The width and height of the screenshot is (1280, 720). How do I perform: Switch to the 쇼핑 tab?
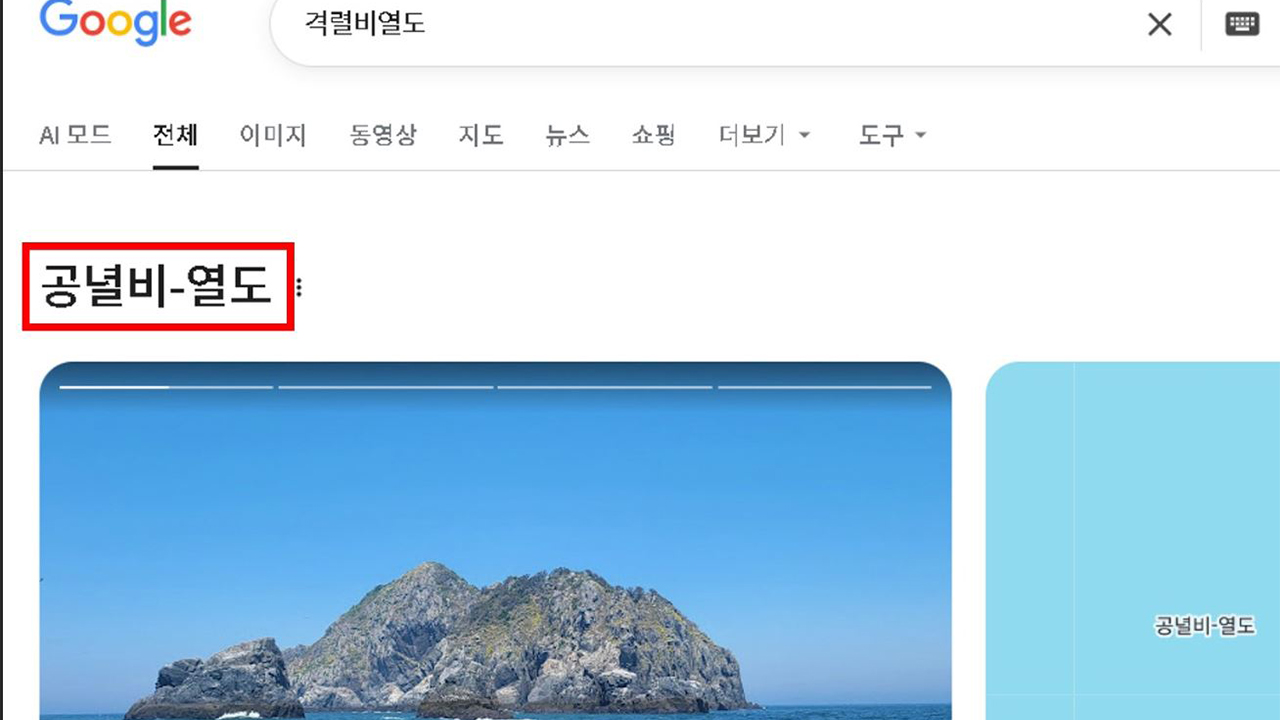(654, 135)
